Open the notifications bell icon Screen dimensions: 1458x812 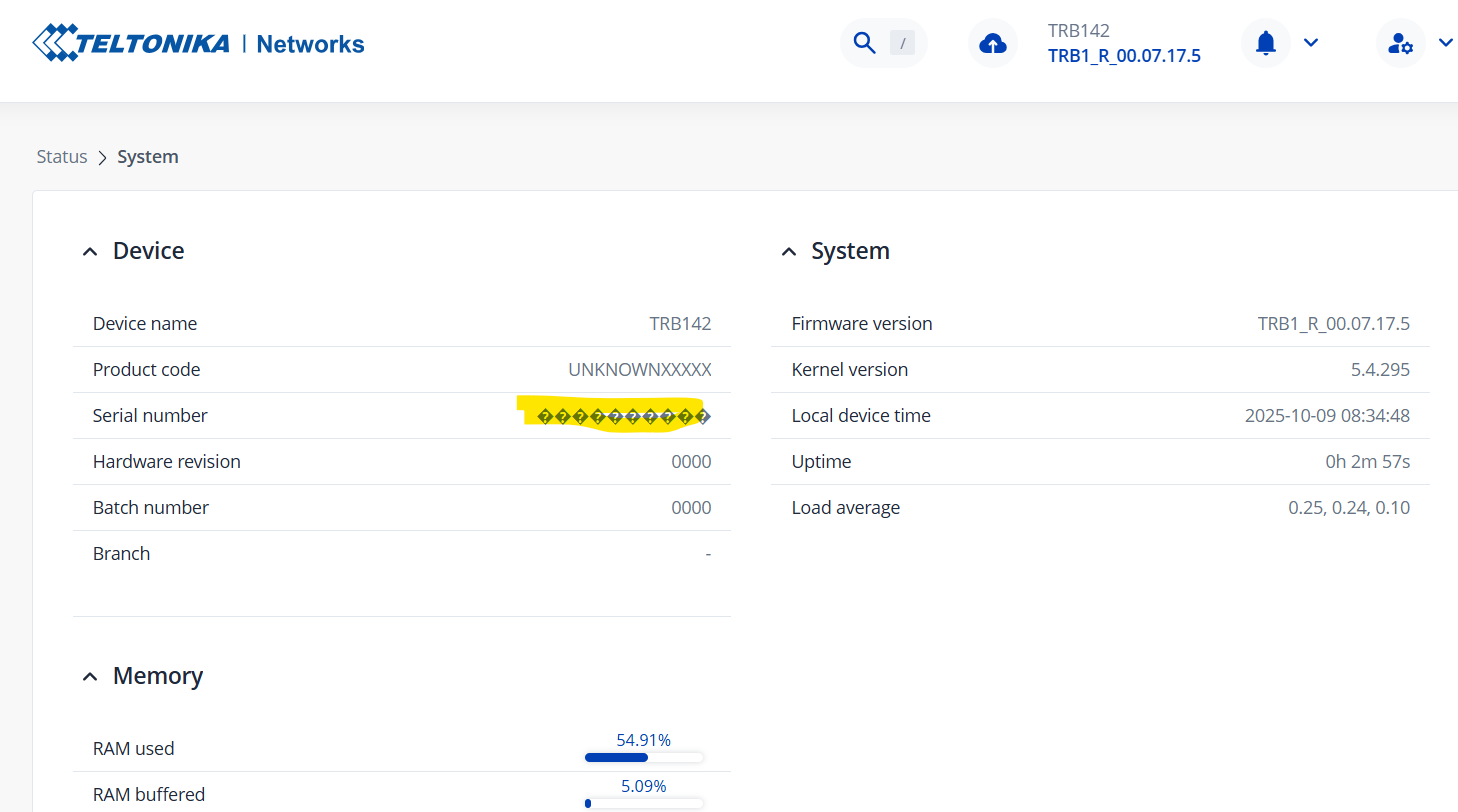1266,43
